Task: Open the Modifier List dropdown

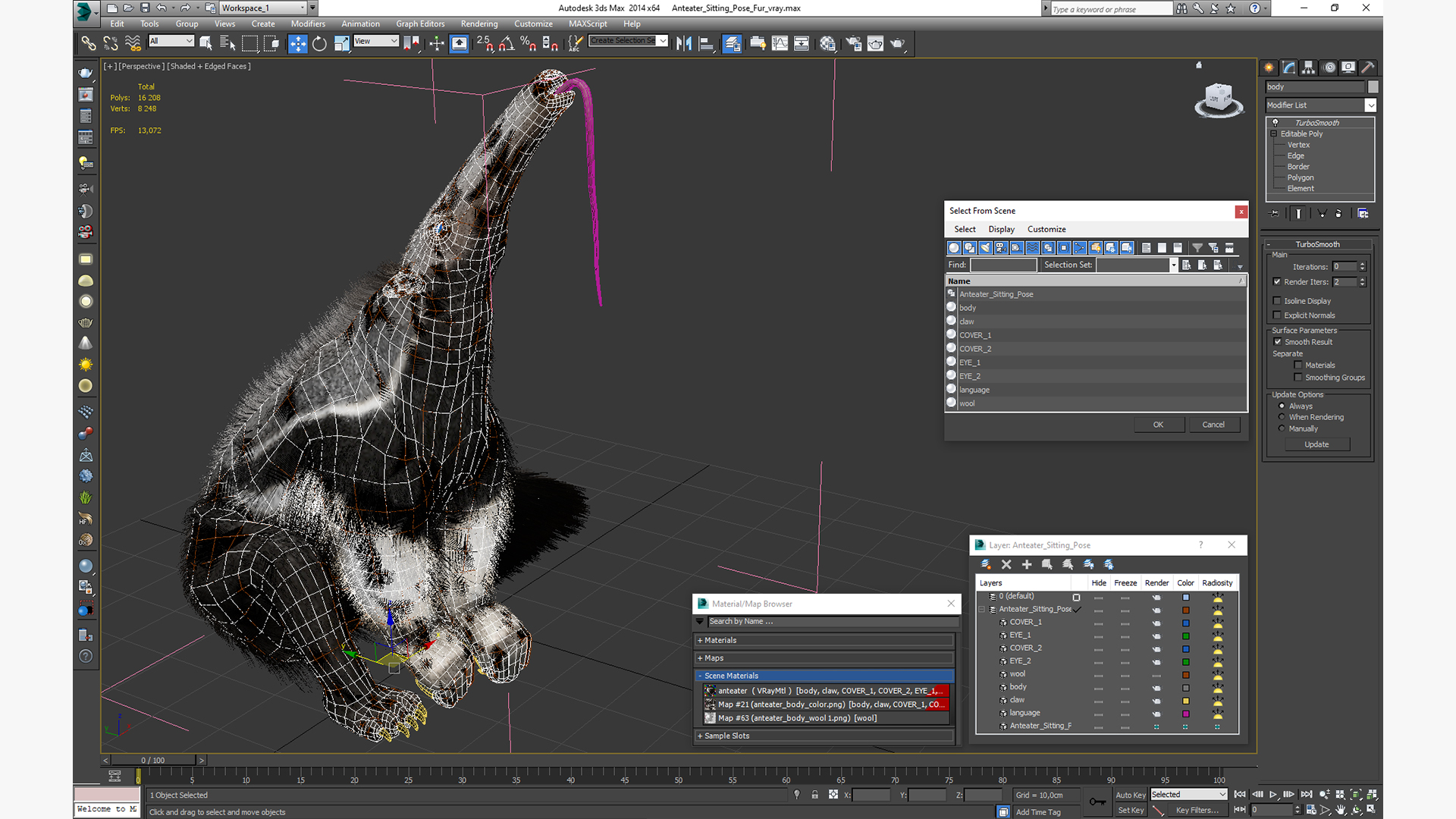Action: tap(1370, 105)
